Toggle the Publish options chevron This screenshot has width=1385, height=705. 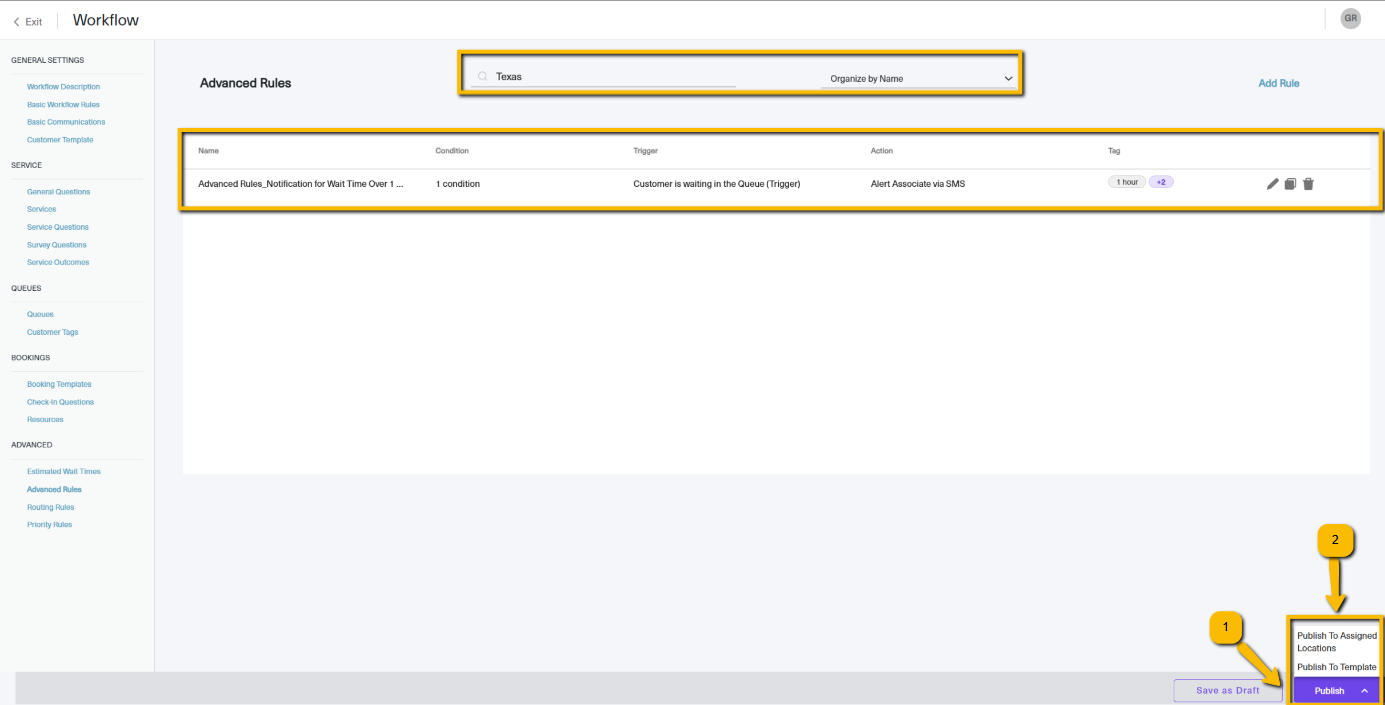coord(1365,691)
